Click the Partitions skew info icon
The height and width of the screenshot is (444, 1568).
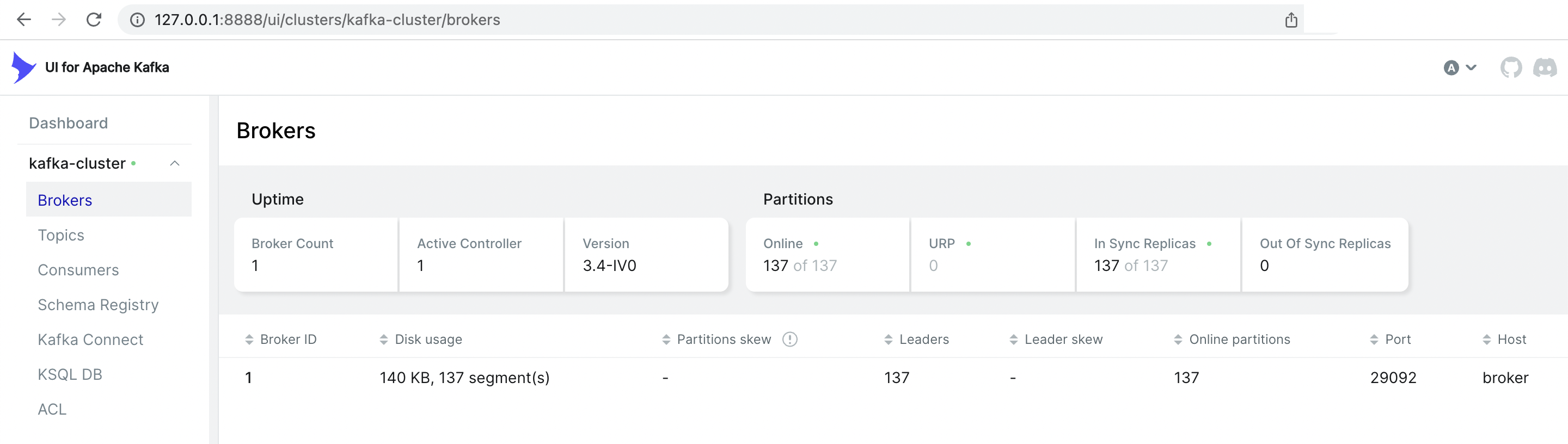pos(789,340)
